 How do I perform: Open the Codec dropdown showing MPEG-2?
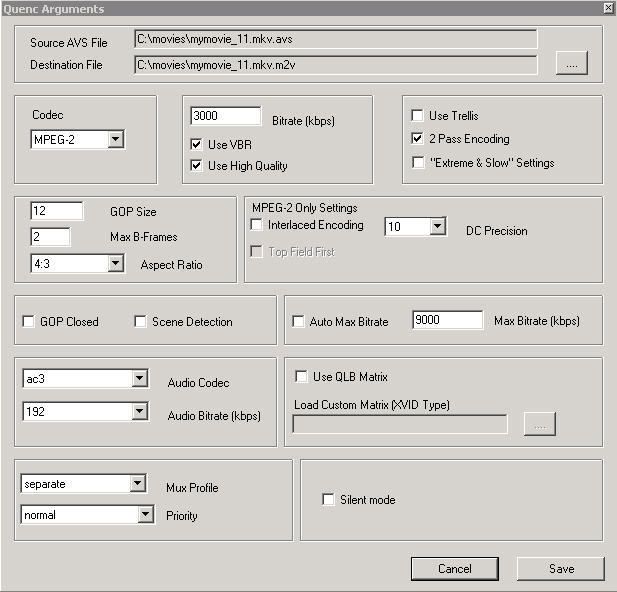tap(78, 139)
